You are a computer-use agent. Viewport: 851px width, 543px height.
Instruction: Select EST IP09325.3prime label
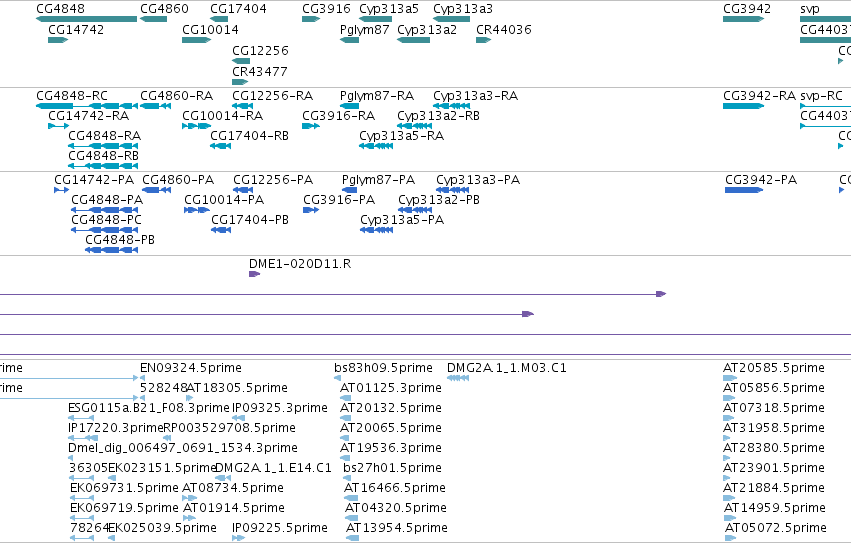280,408
